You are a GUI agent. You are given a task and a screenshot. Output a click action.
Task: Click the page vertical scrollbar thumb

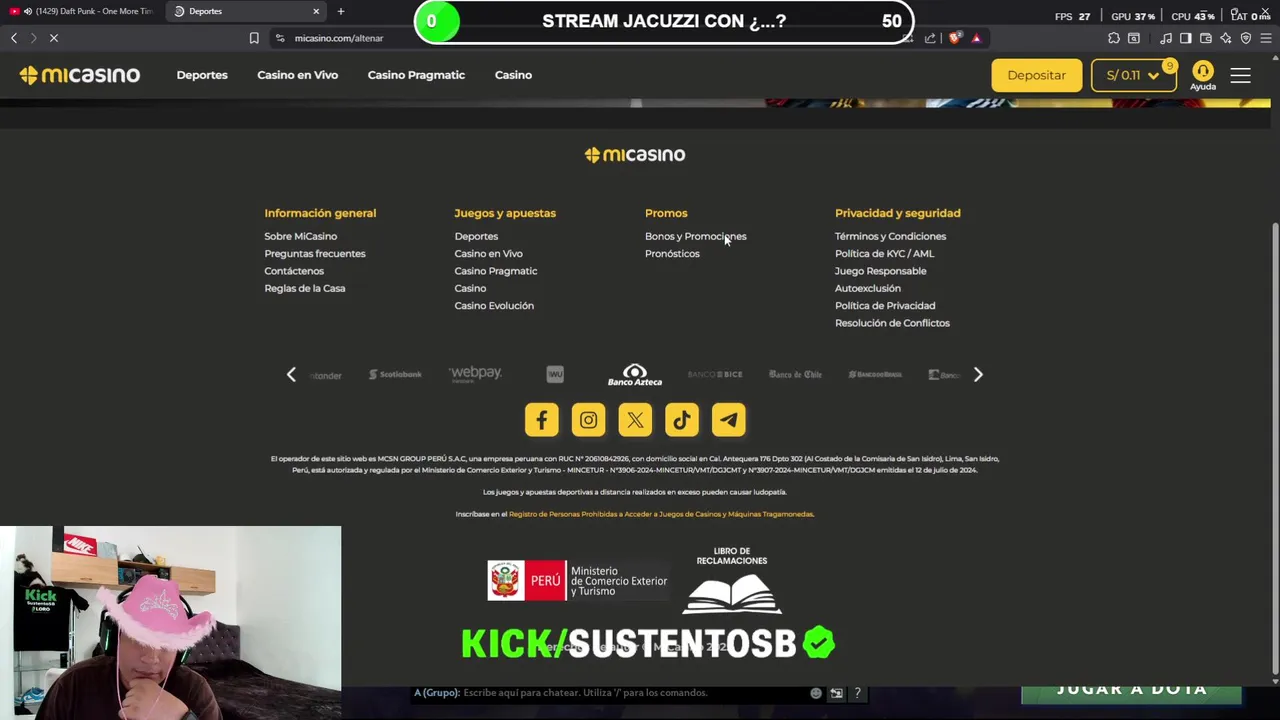(x=1275, y=448)
